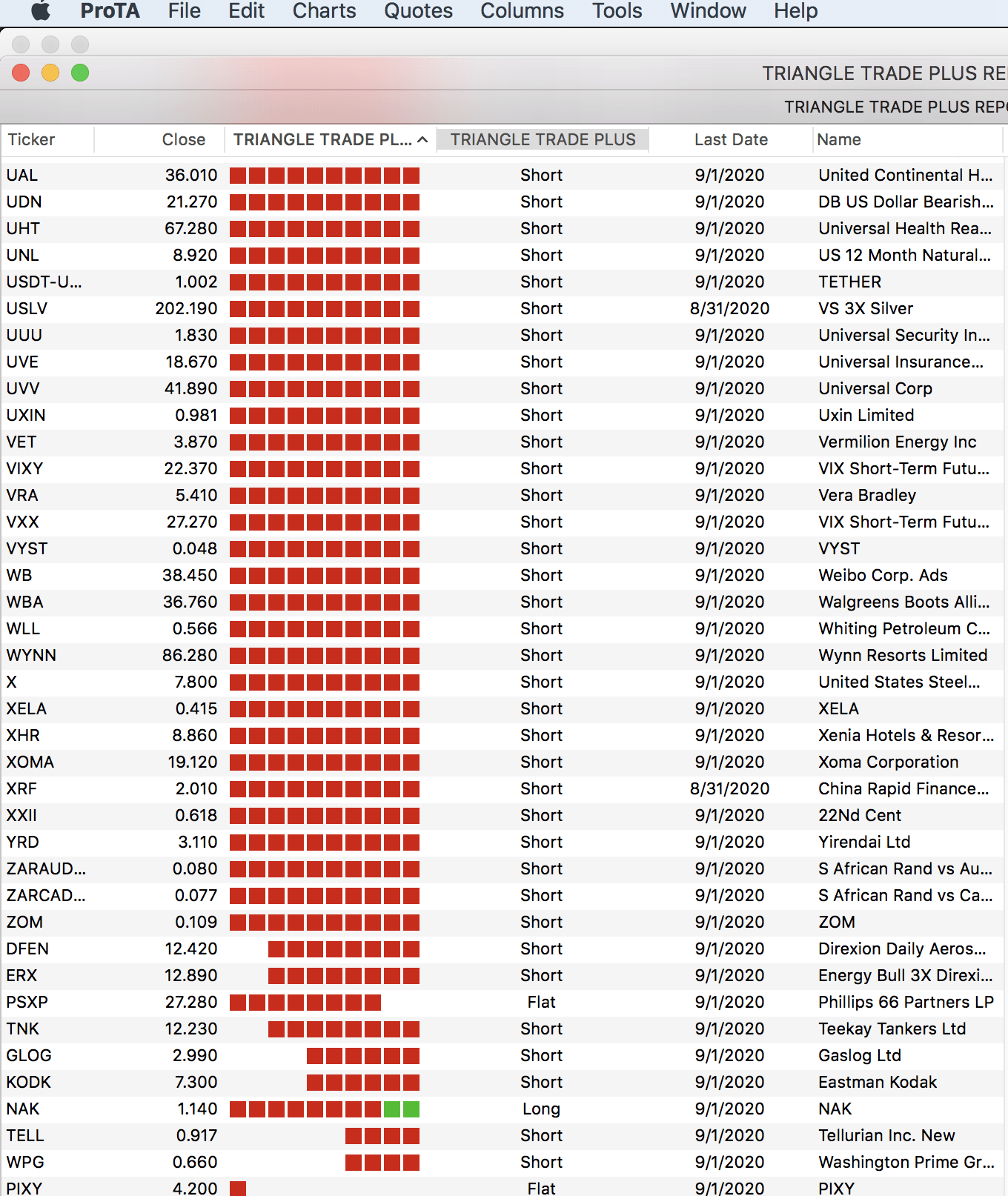Select the WYNN ticker

click(31, 655)
